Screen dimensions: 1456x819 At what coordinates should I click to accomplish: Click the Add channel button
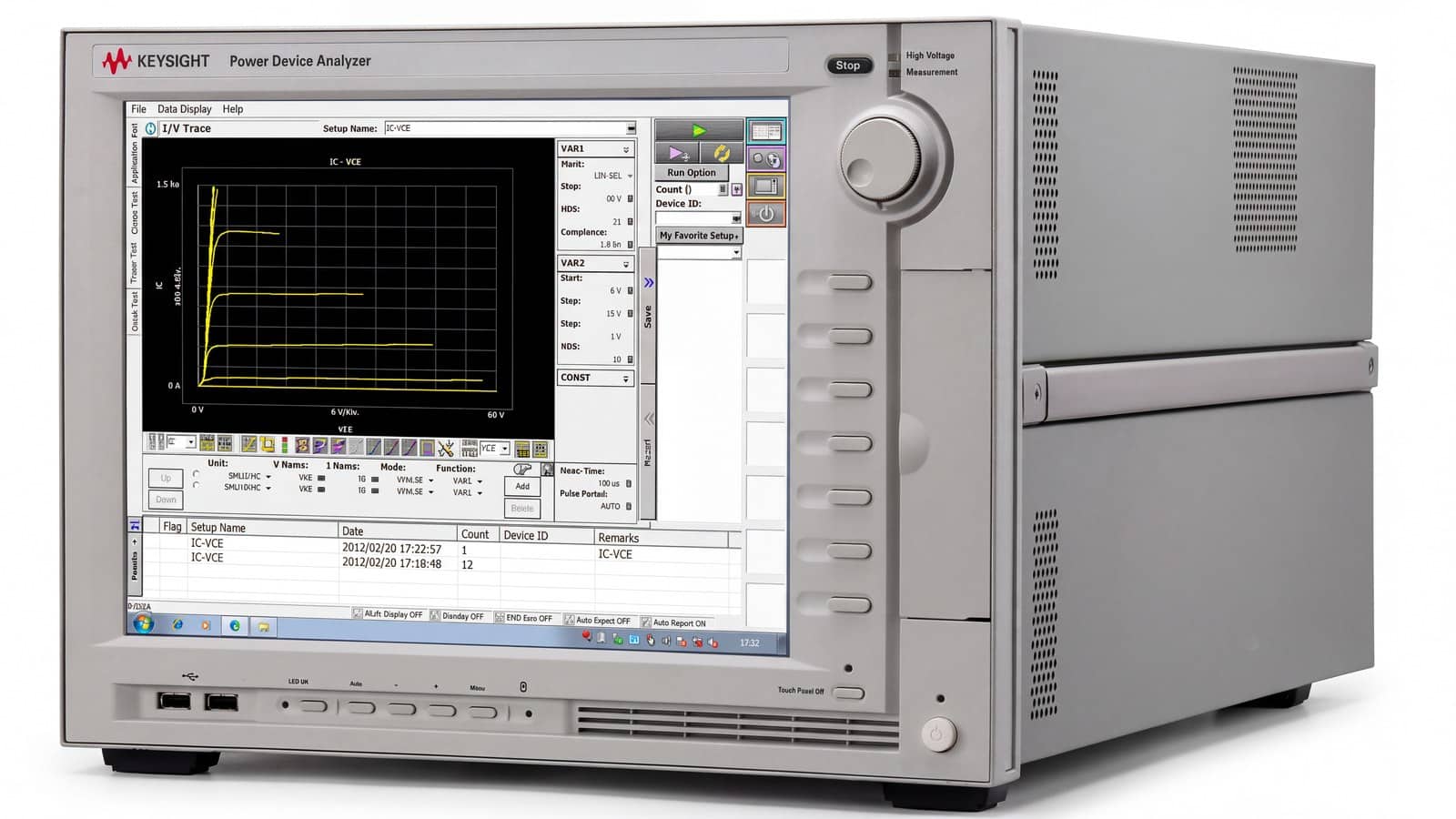(522, 487)
